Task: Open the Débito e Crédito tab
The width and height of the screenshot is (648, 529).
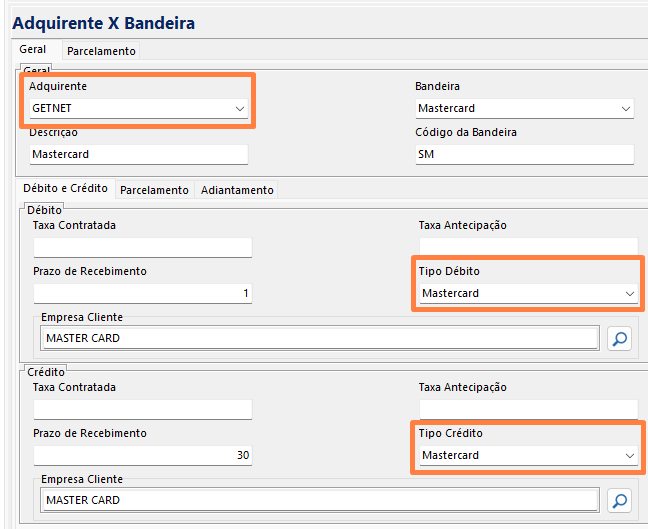Action: pos(66,189)
